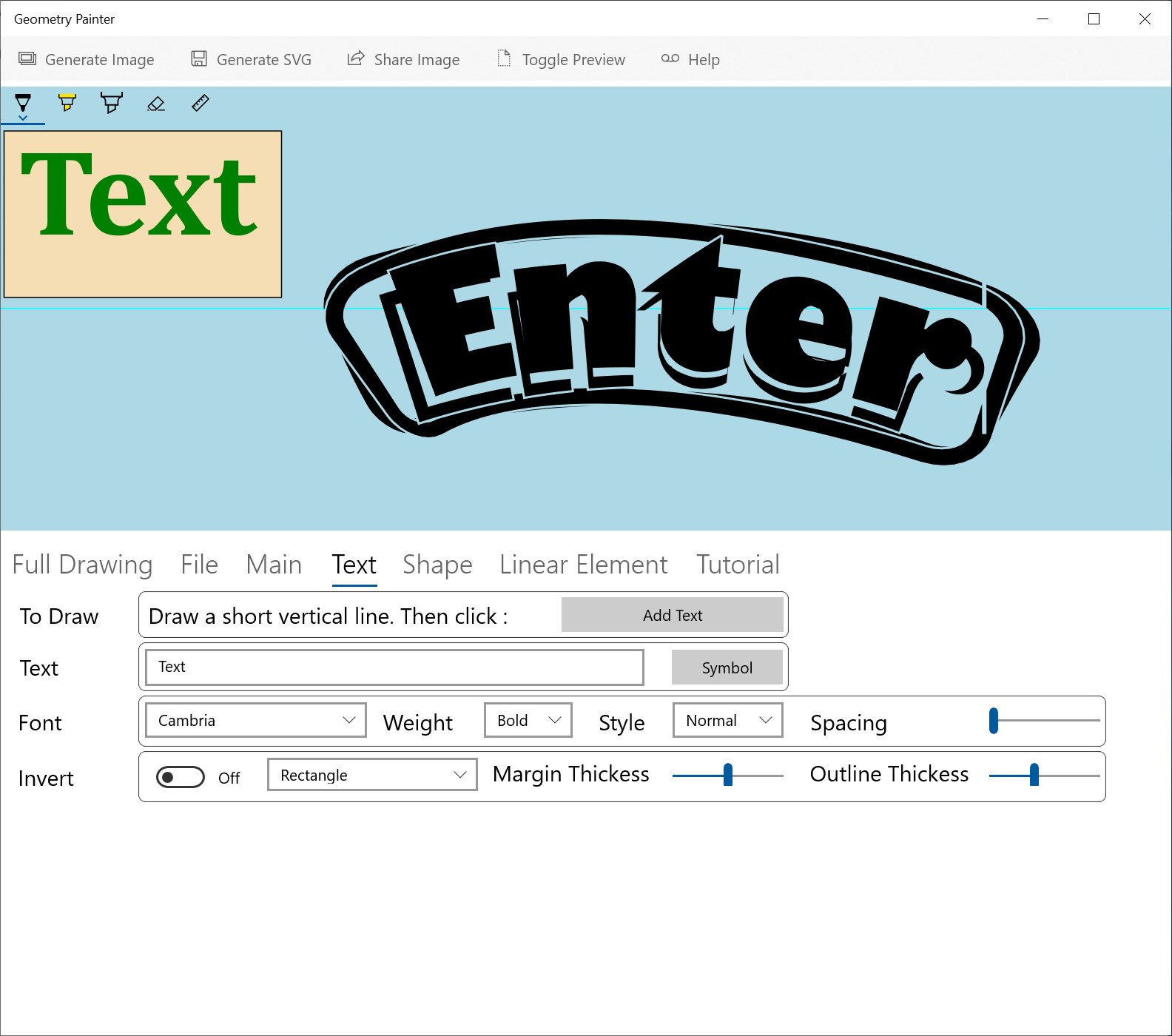The image size is (1172, 1036).
Task: Click the Symbol button
Action: (727, 667)
